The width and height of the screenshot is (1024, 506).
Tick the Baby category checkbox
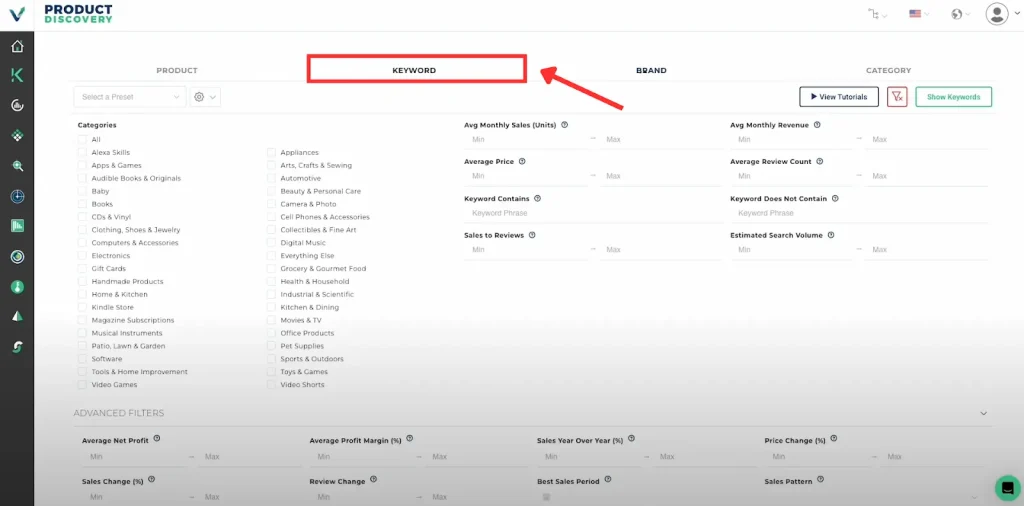(x=82, y=191)
